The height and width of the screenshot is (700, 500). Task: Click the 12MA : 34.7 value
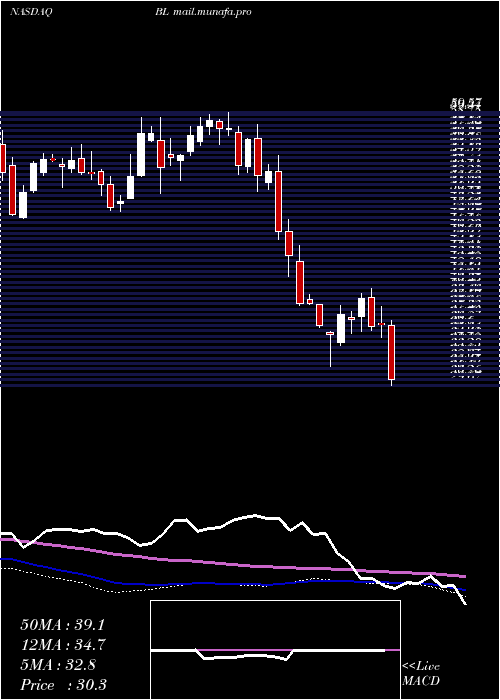click(x=63, y=645)
